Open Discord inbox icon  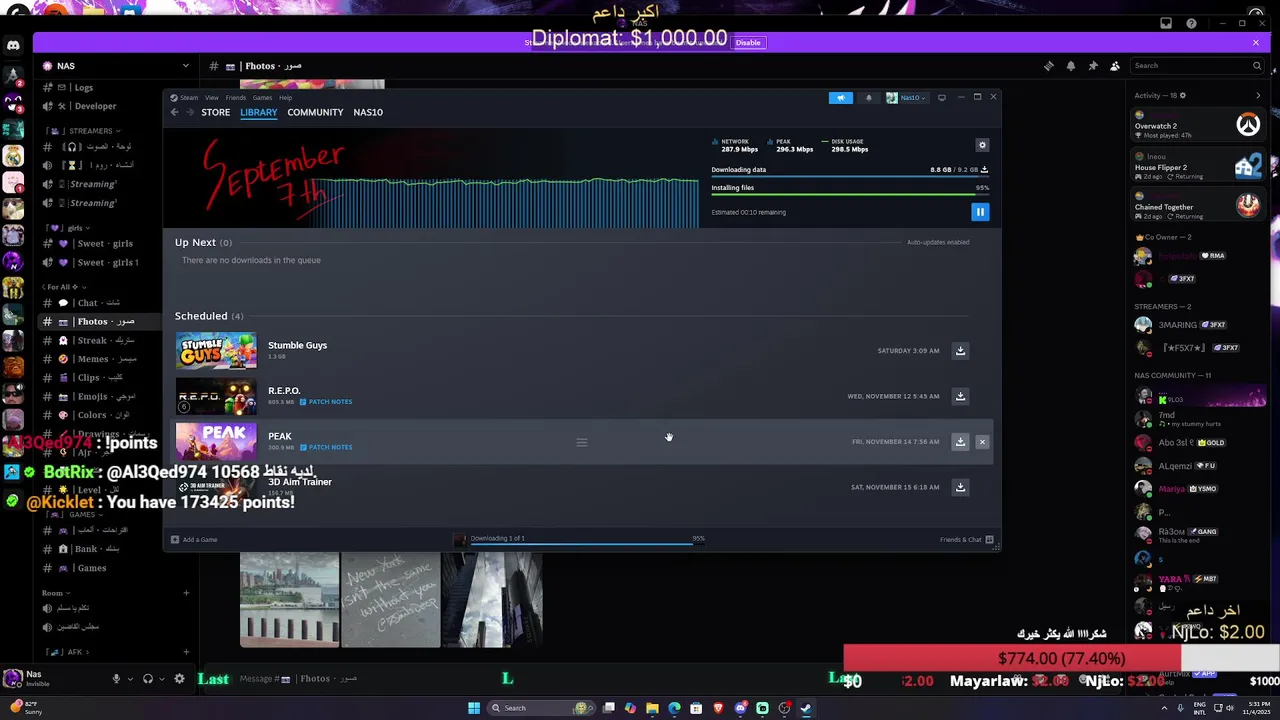1166,24
